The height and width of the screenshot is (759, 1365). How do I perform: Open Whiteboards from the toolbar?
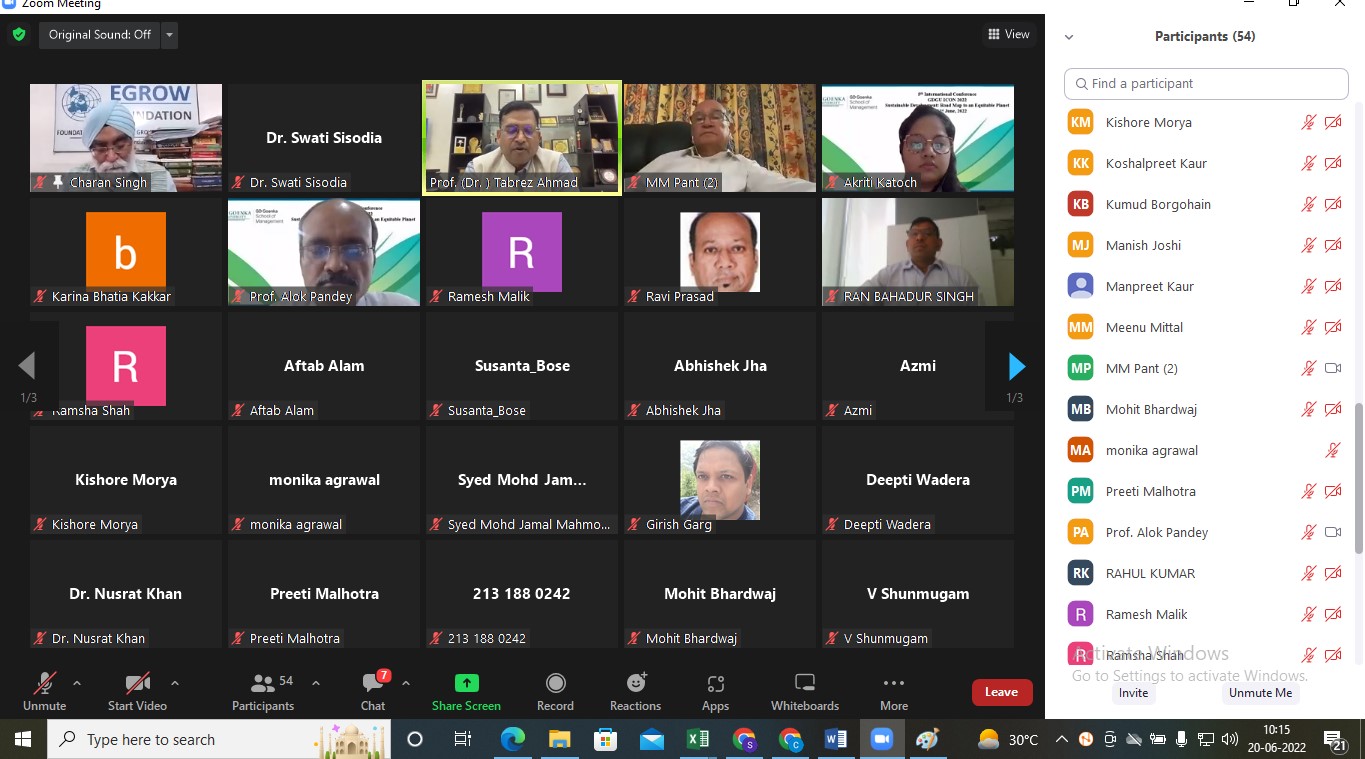pos(804,684)
